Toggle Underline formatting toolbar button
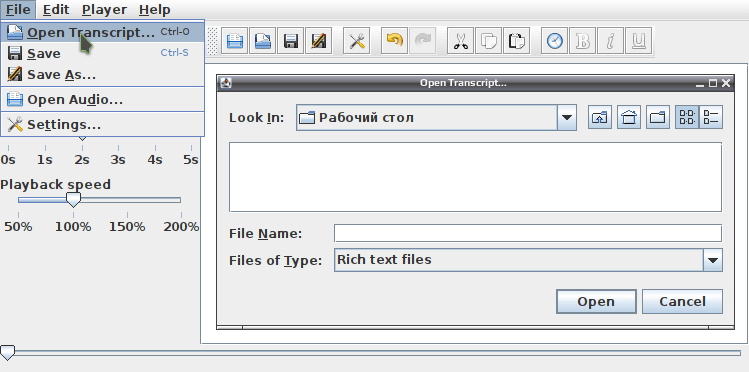749x372 pixels. (639, 41)
